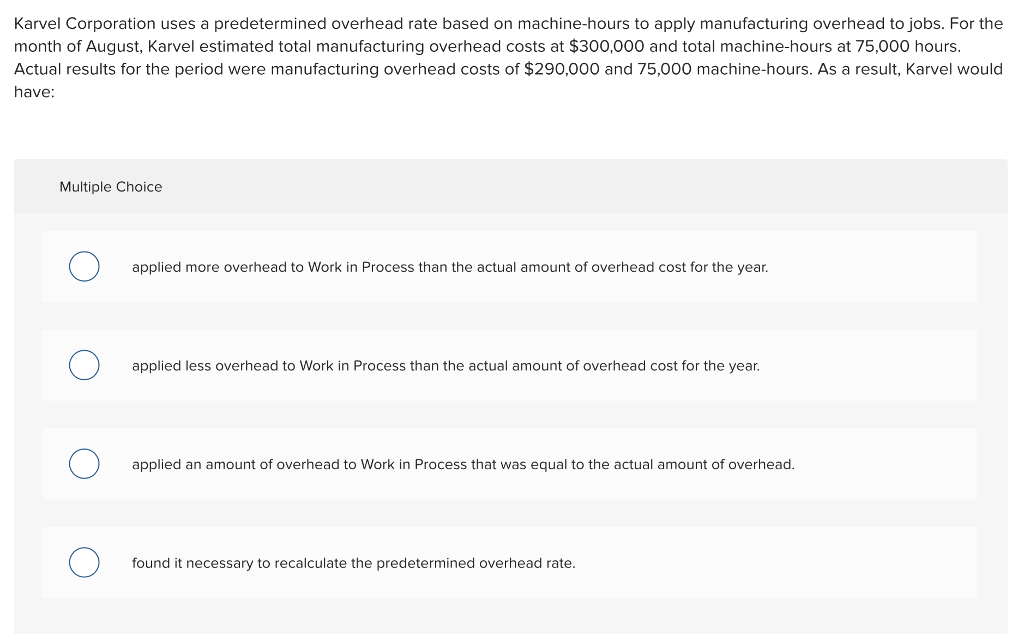Click the Multiple Choice header label
The image size is (1024, 634).
click(110, 186)
